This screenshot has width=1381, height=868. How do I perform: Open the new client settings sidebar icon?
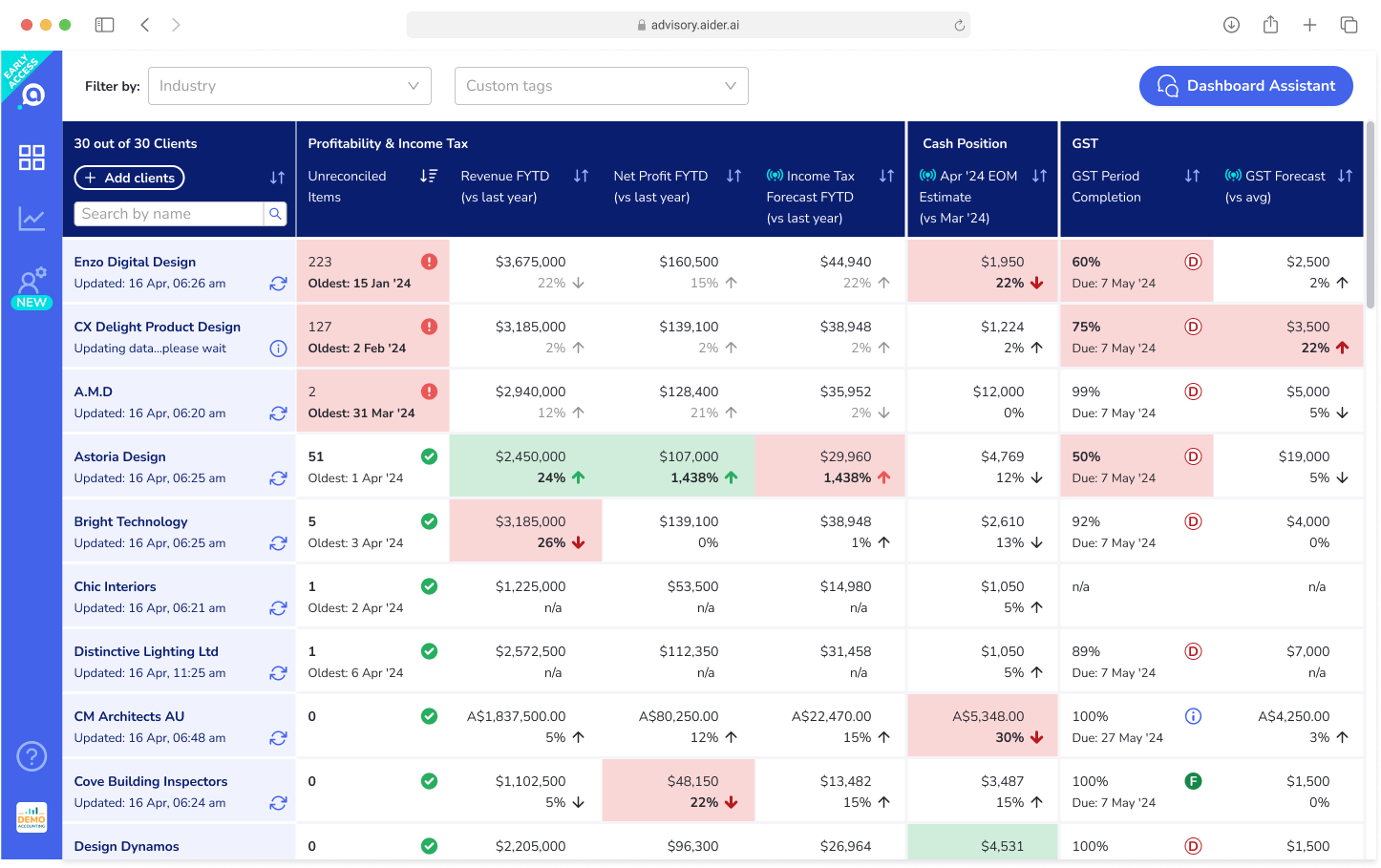pos(32,282)
